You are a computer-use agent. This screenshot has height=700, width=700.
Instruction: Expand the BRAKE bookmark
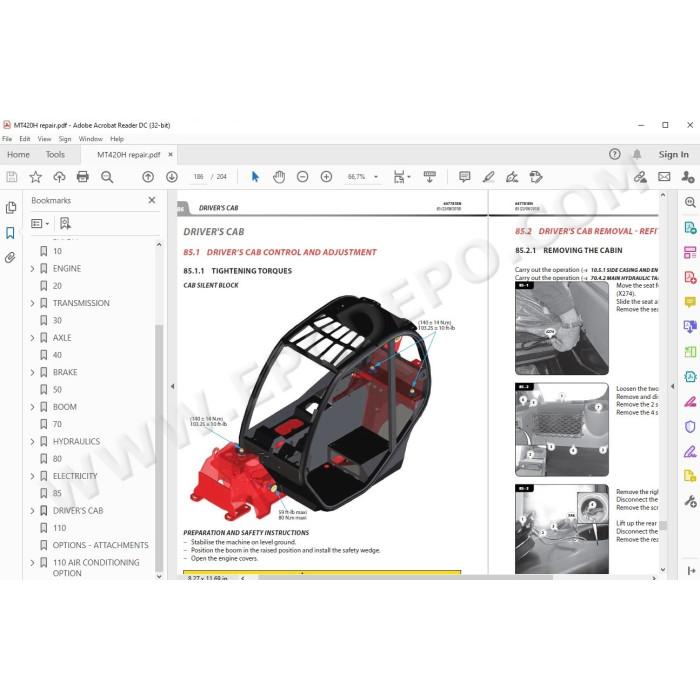click(x=32, y=372)
